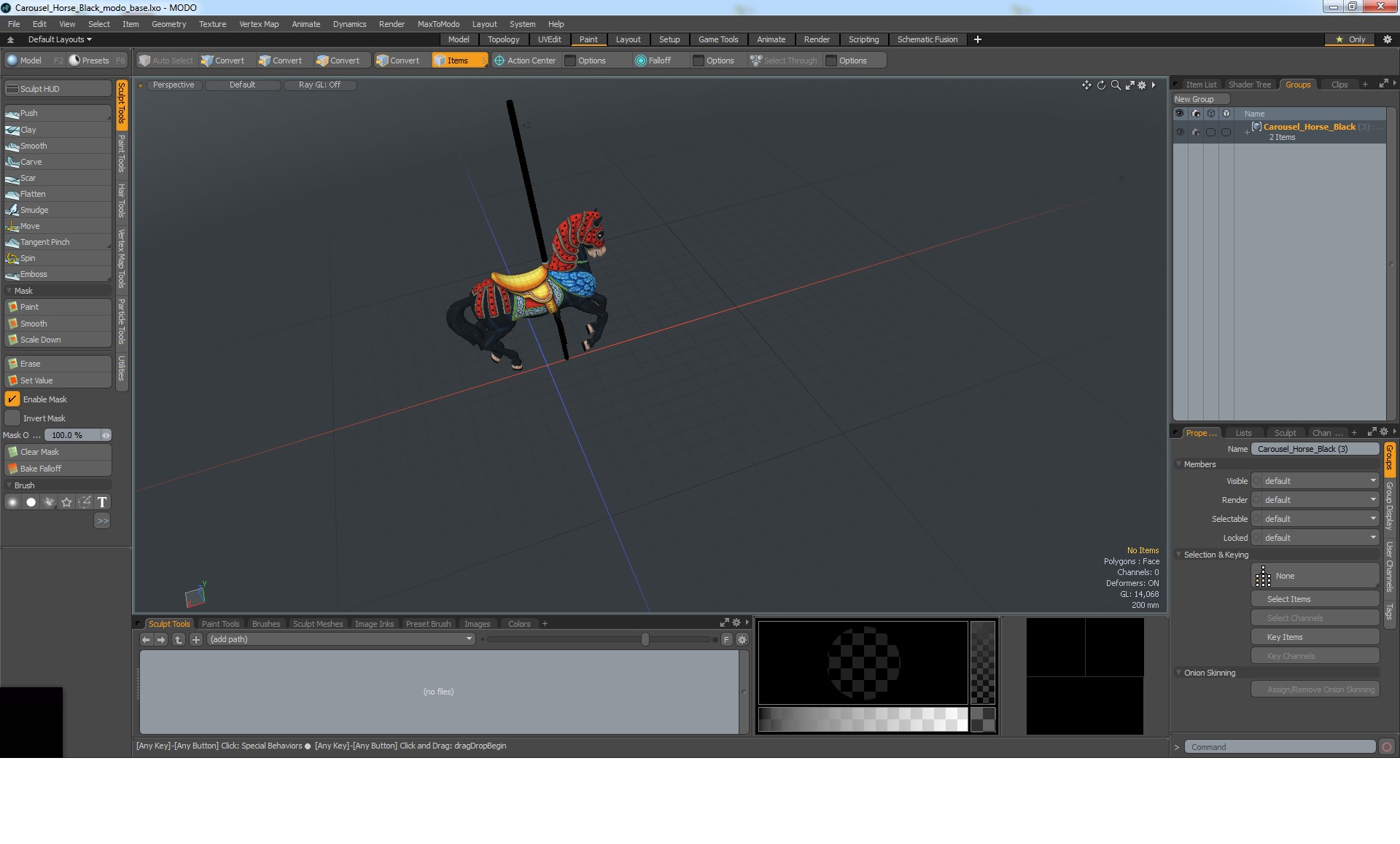The width and height of the screenshot is (1400, 844).
Task: Click the viewport zoom magnifier icon
Action: point(1115,85)
